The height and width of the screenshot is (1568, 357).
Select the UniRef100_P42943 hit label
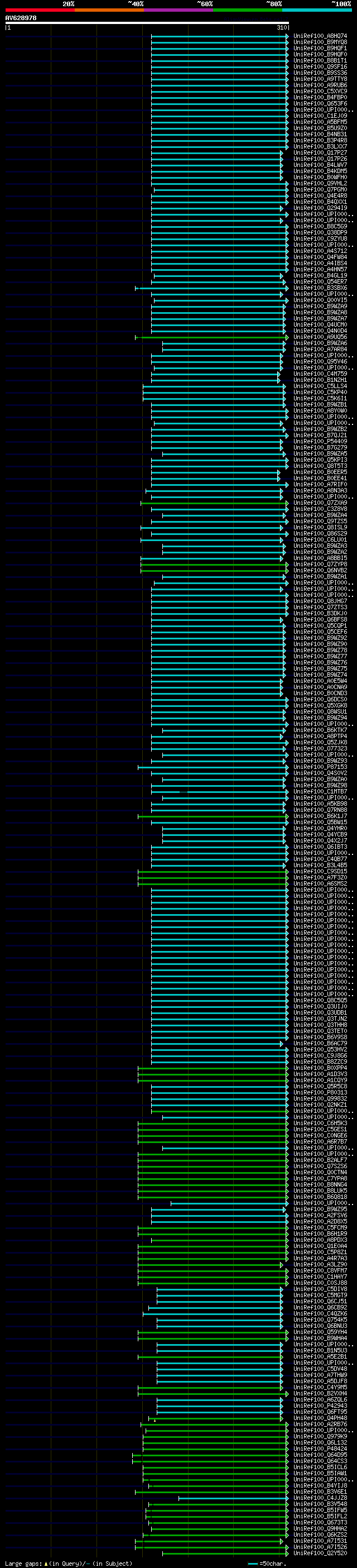tap(321, 1406)
